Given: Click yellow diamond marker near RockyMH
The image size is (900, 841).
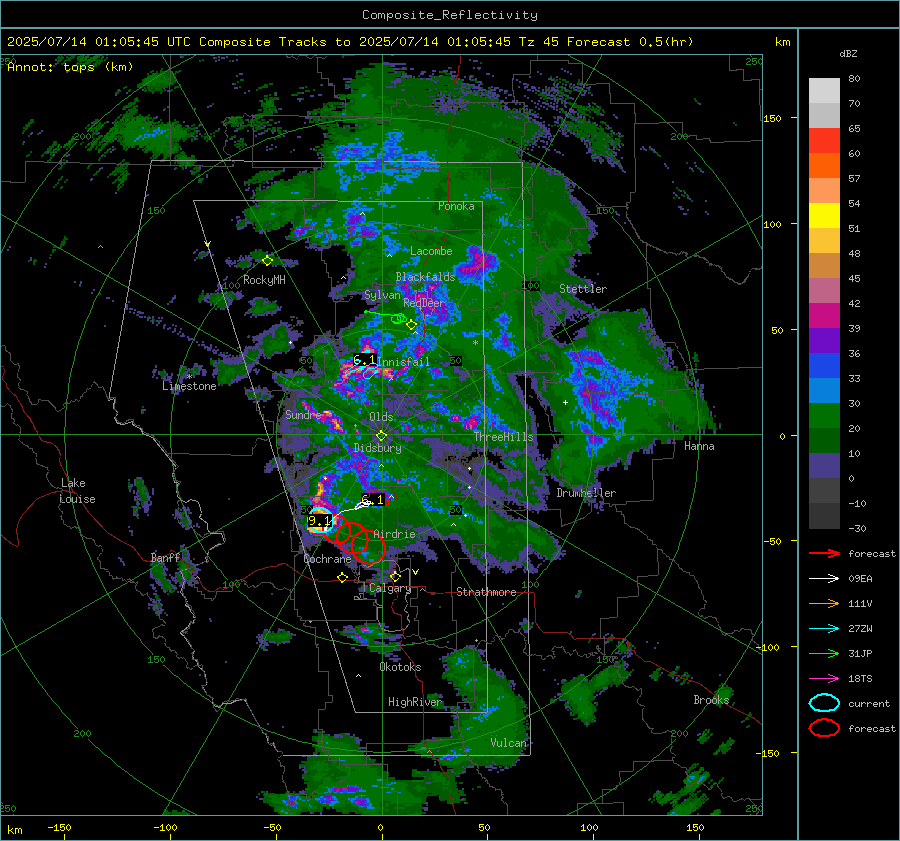Looking at the screenshot, I should 267,261.
